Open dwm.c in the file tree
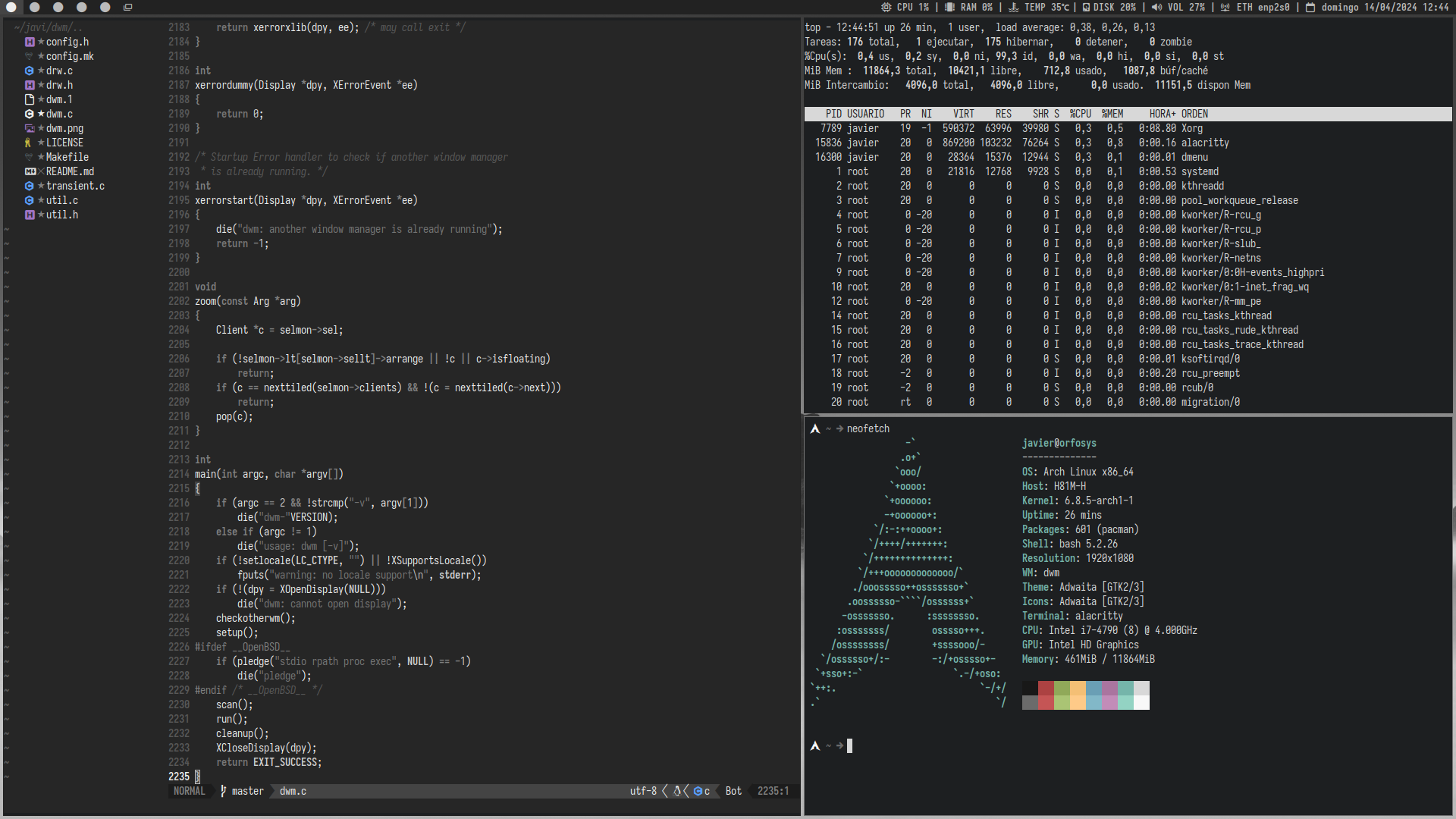The width and height of the screenshot is (1456, 819). 60,114
